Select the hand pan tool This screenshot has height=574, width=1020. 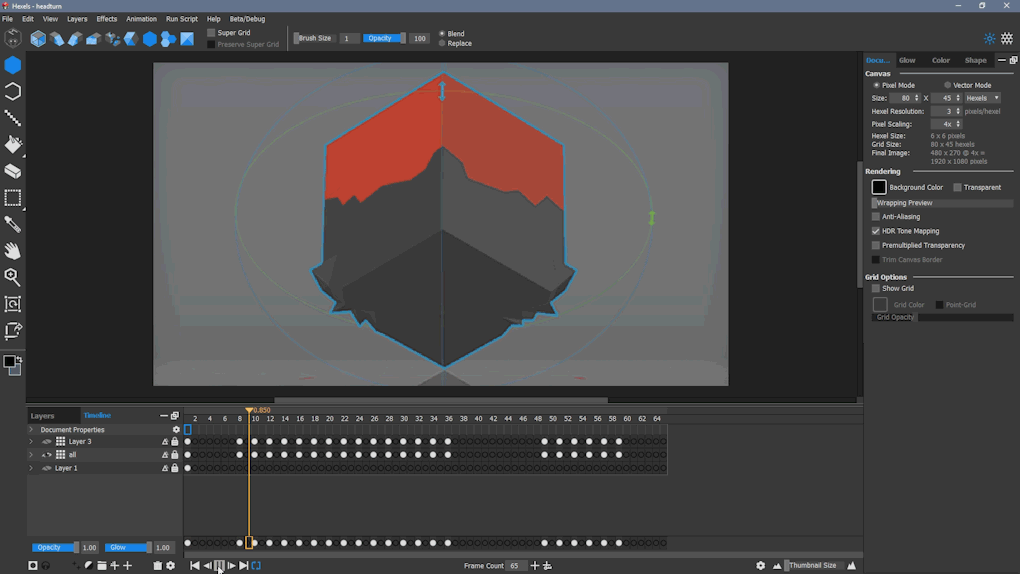pyautogui.click(x=13, y=251)
